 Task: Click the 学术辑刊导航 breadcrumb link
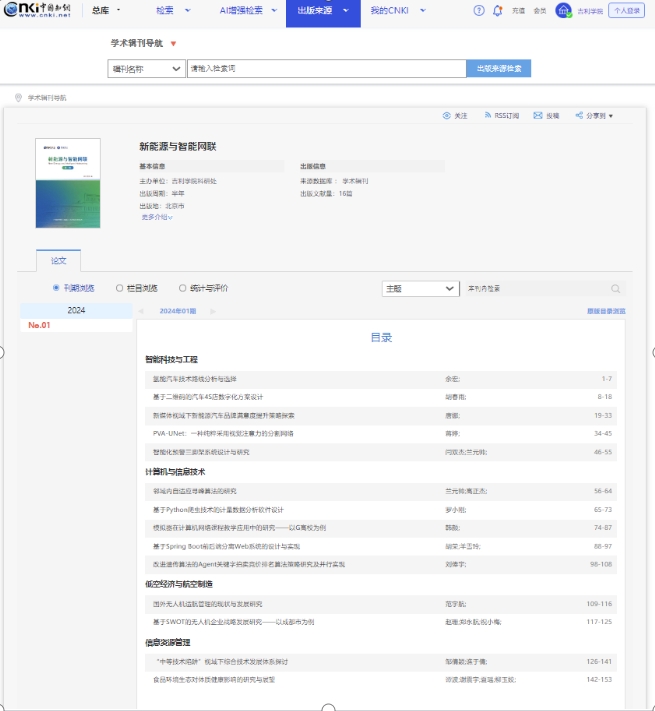point(47,97)
